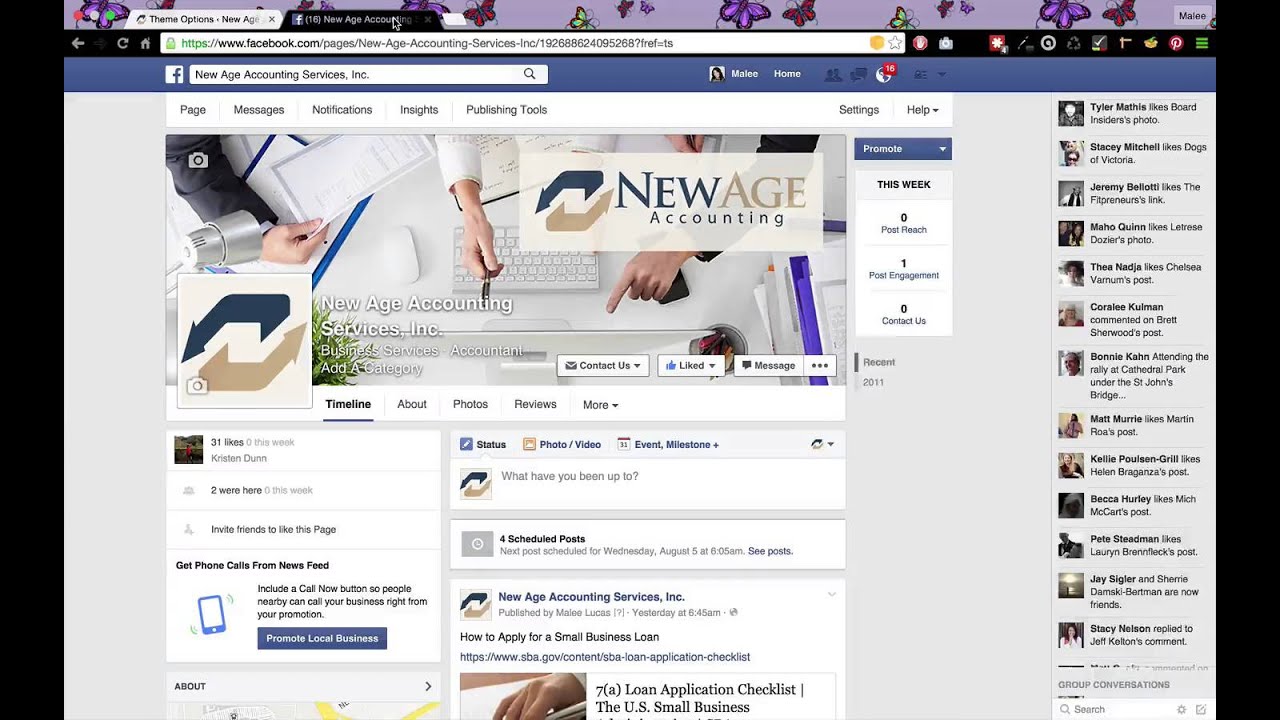Open the Notifications page tab
The width and height of the screenshot is (1280, 720).
tap(342, 110)
